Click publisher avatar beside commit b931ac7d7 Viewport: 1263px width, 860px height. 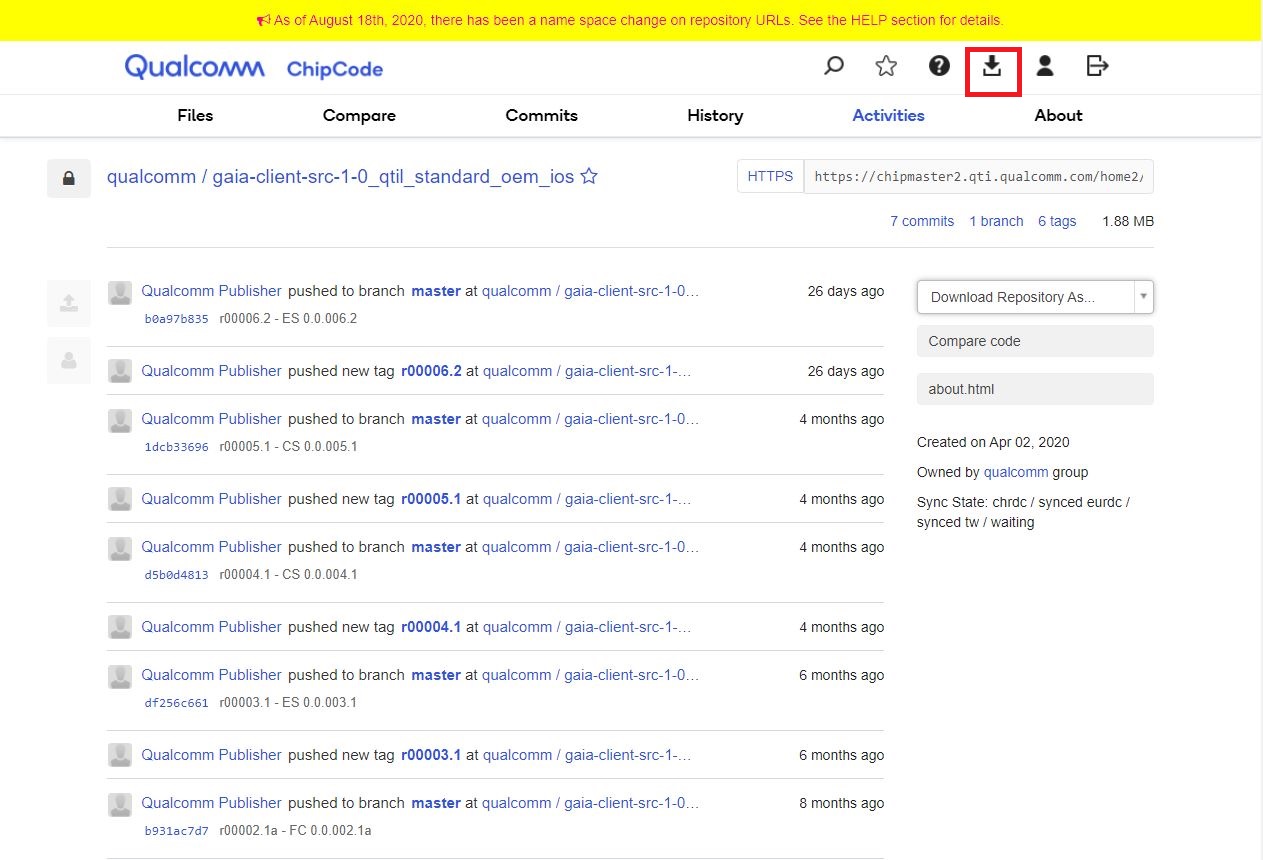[x=120, y=804]
